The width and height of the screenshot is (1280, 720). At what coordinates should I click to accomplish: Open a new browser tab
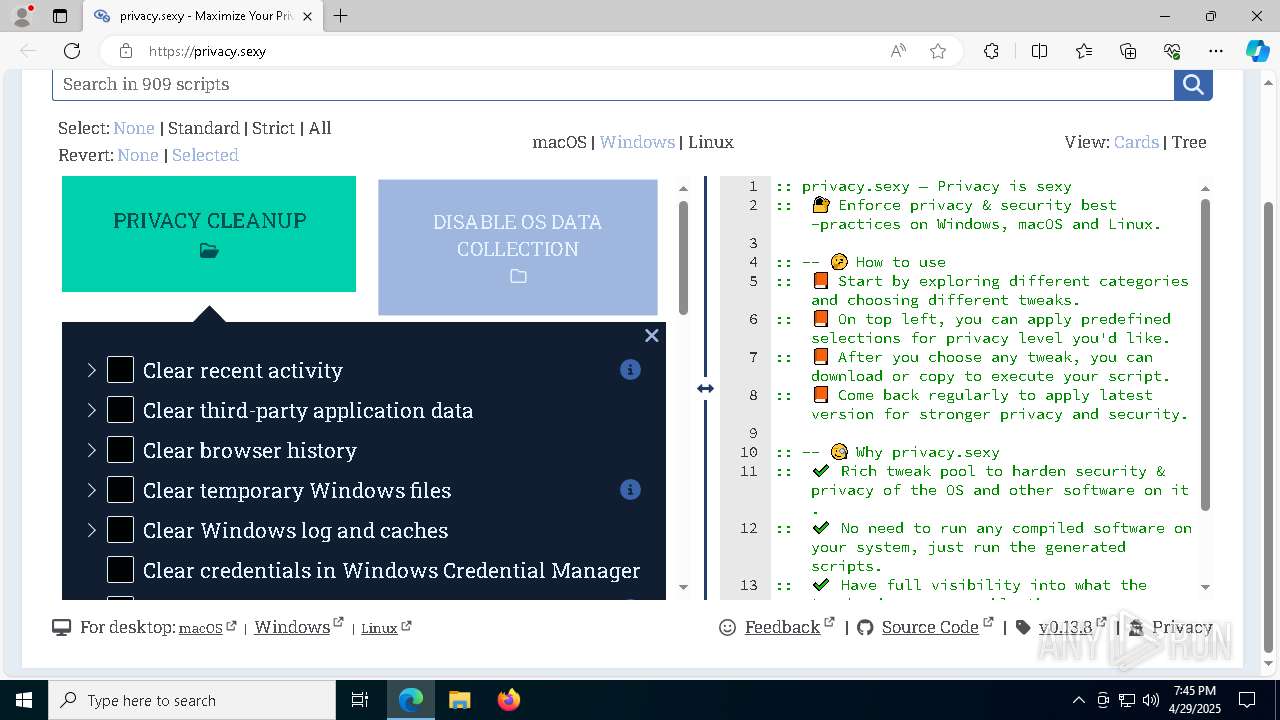[341, 16]
